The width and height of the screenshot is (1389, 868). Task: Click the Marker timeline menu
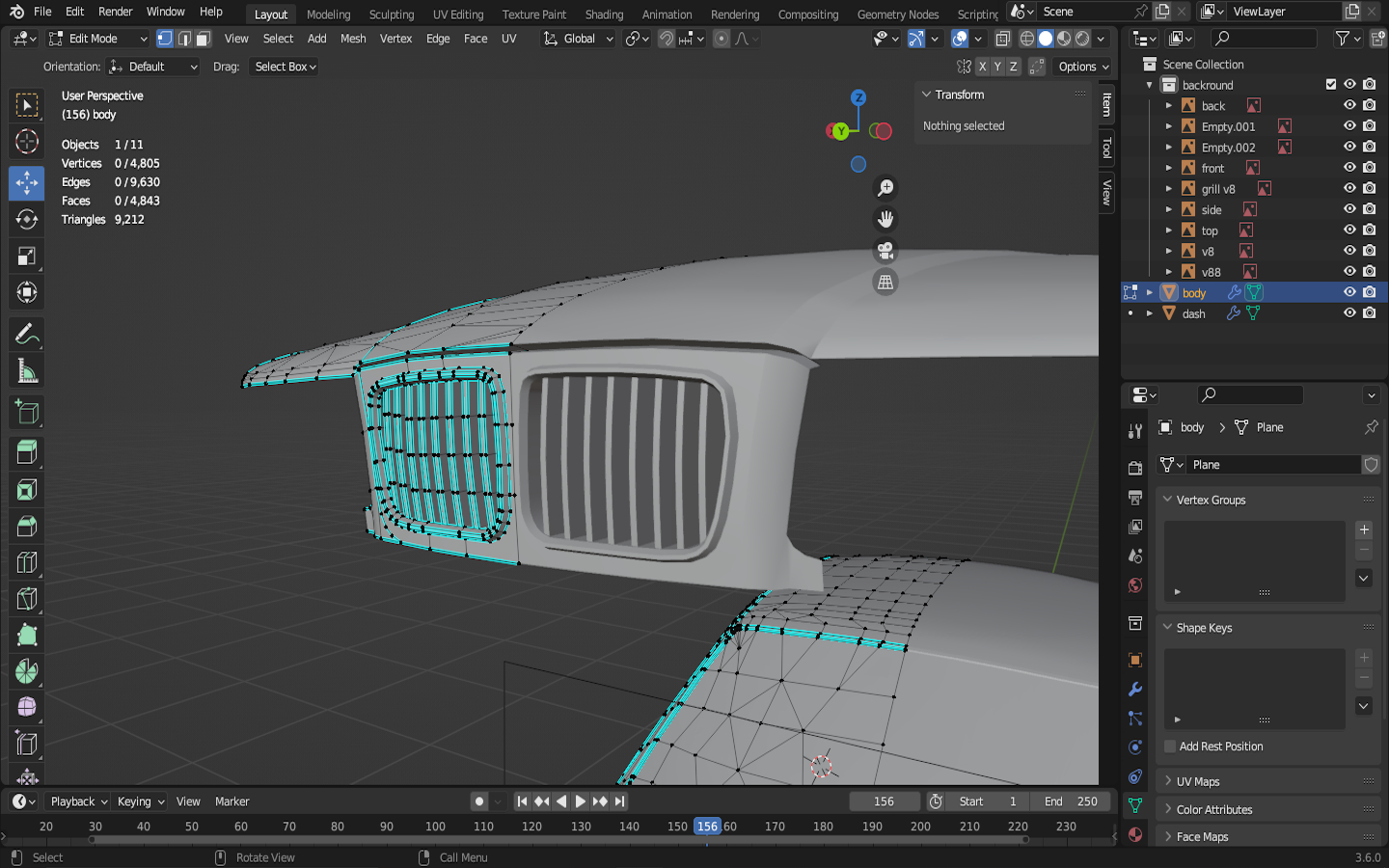click(x=231, y=801)
